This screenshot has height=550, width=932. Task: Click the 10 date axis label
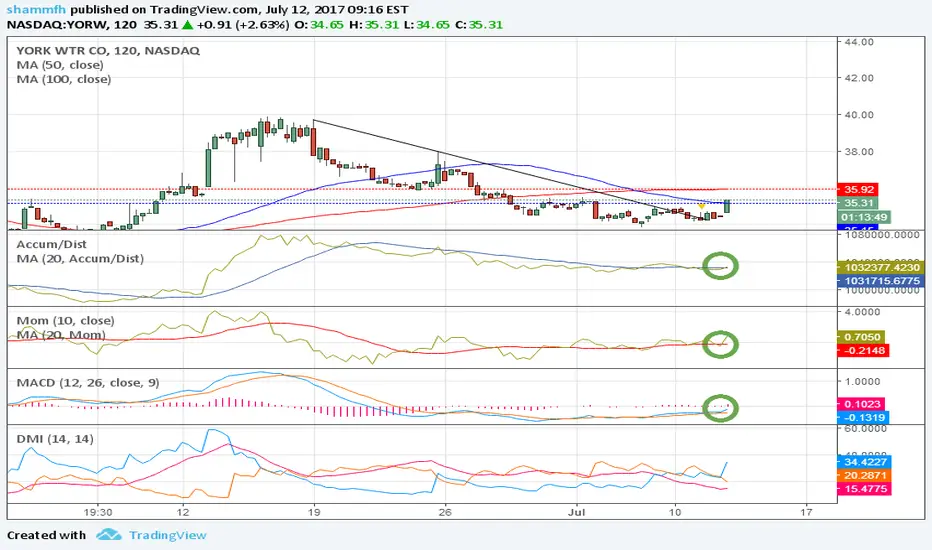pos(675,512)
